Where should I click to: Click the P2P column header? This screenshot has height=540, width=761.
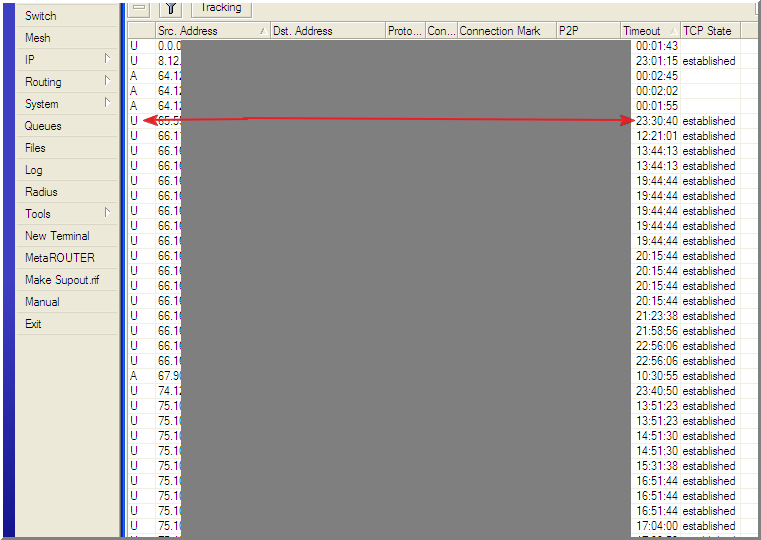(588, 31)
